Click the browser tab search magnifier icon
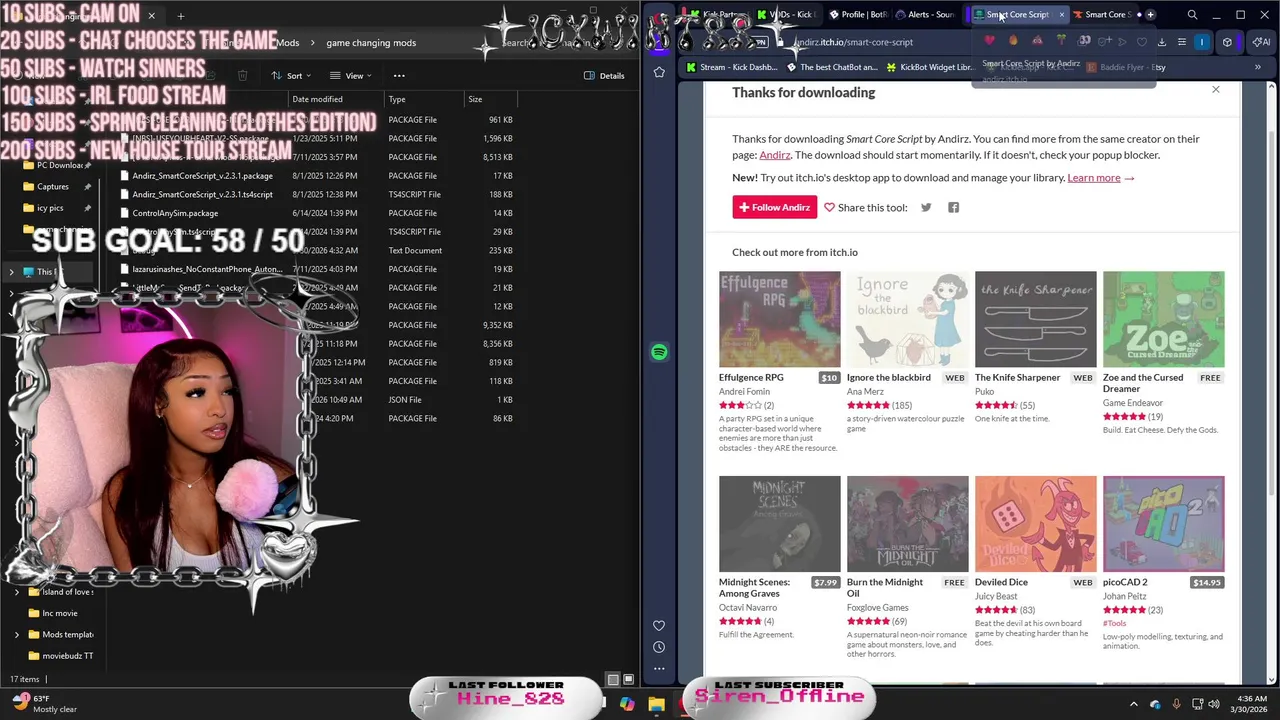 (x=1192, y=15)
